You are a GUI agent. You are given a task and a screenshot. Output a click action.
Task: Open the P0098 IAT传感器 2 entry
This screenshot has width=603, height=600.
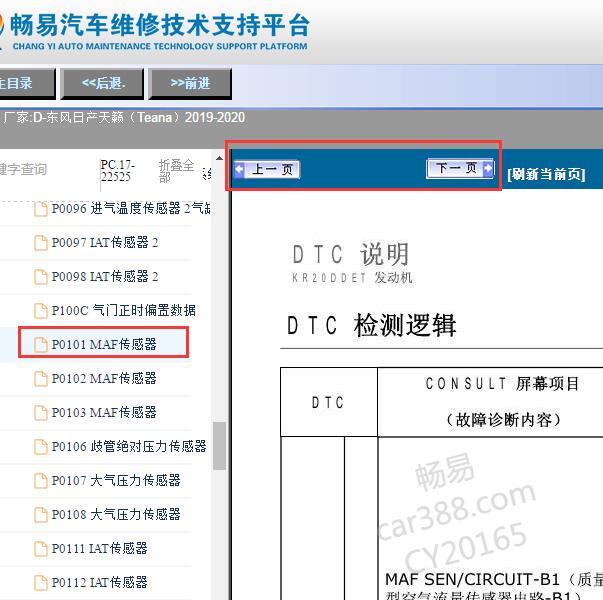pyautogui.click(x=105, y=277)
